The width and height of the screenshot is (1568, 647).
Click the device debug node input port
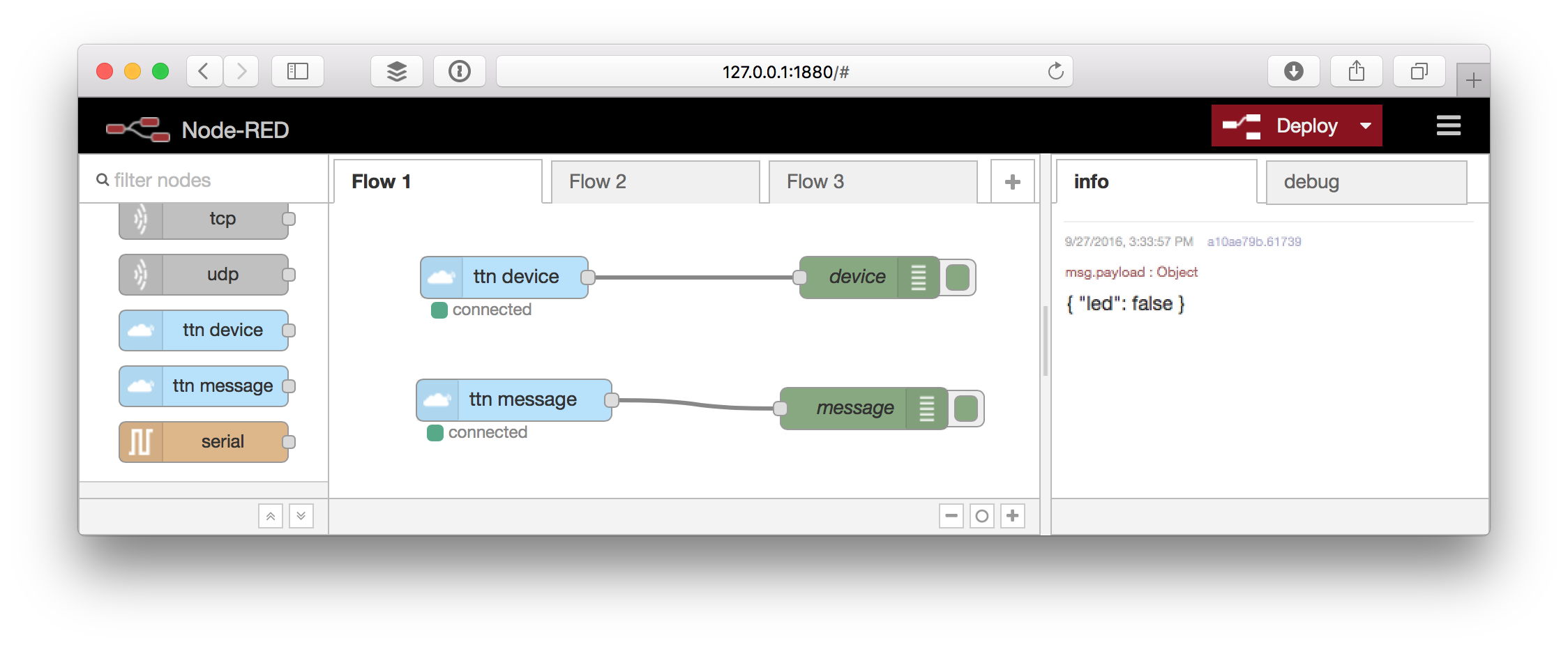(800, 277)
